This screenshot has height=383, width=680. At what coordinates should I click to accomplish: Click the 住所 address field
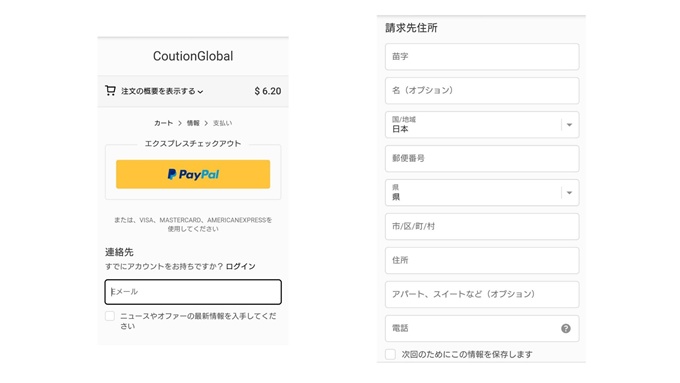(482, 261)
